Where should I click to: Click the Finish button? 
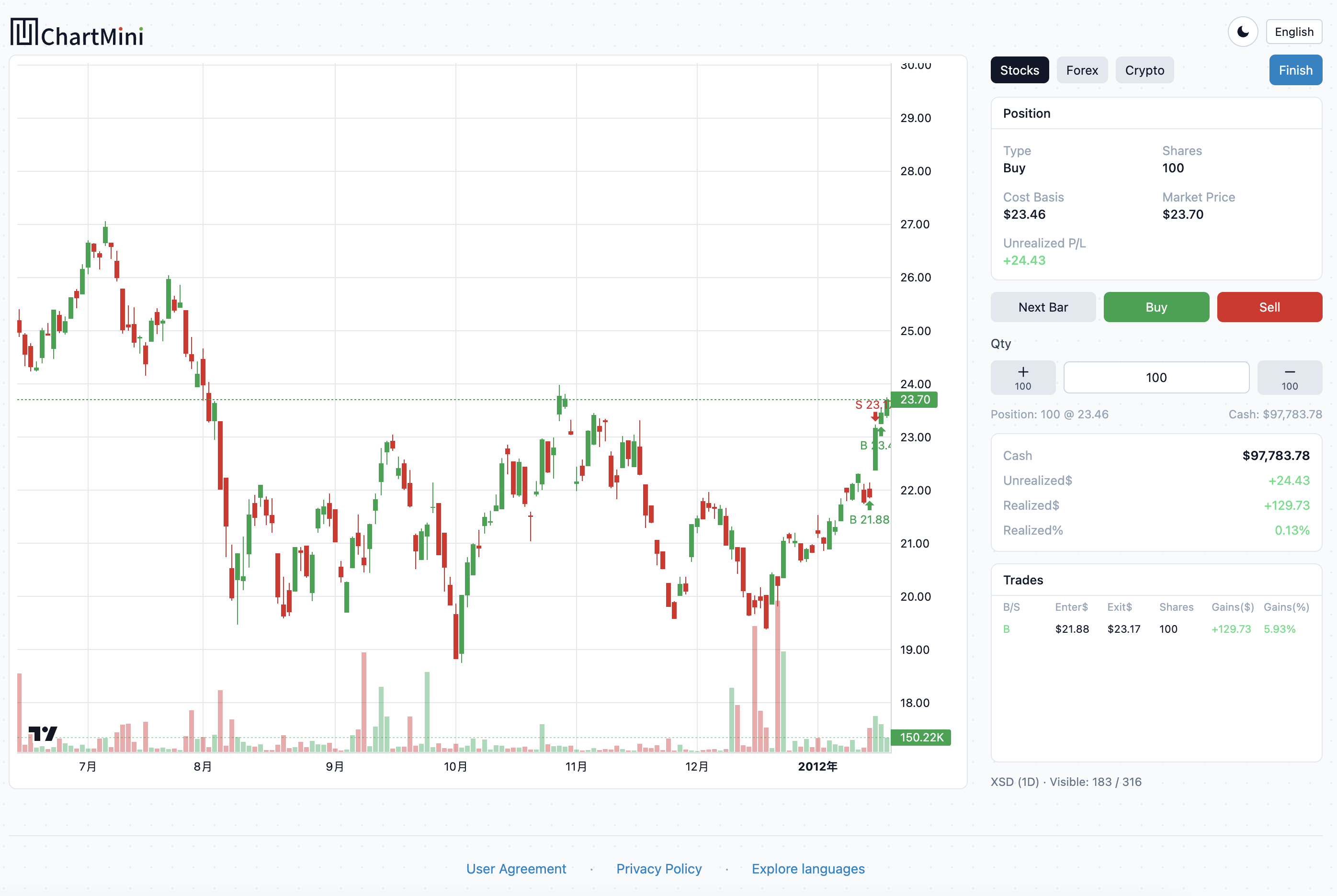1295,70
